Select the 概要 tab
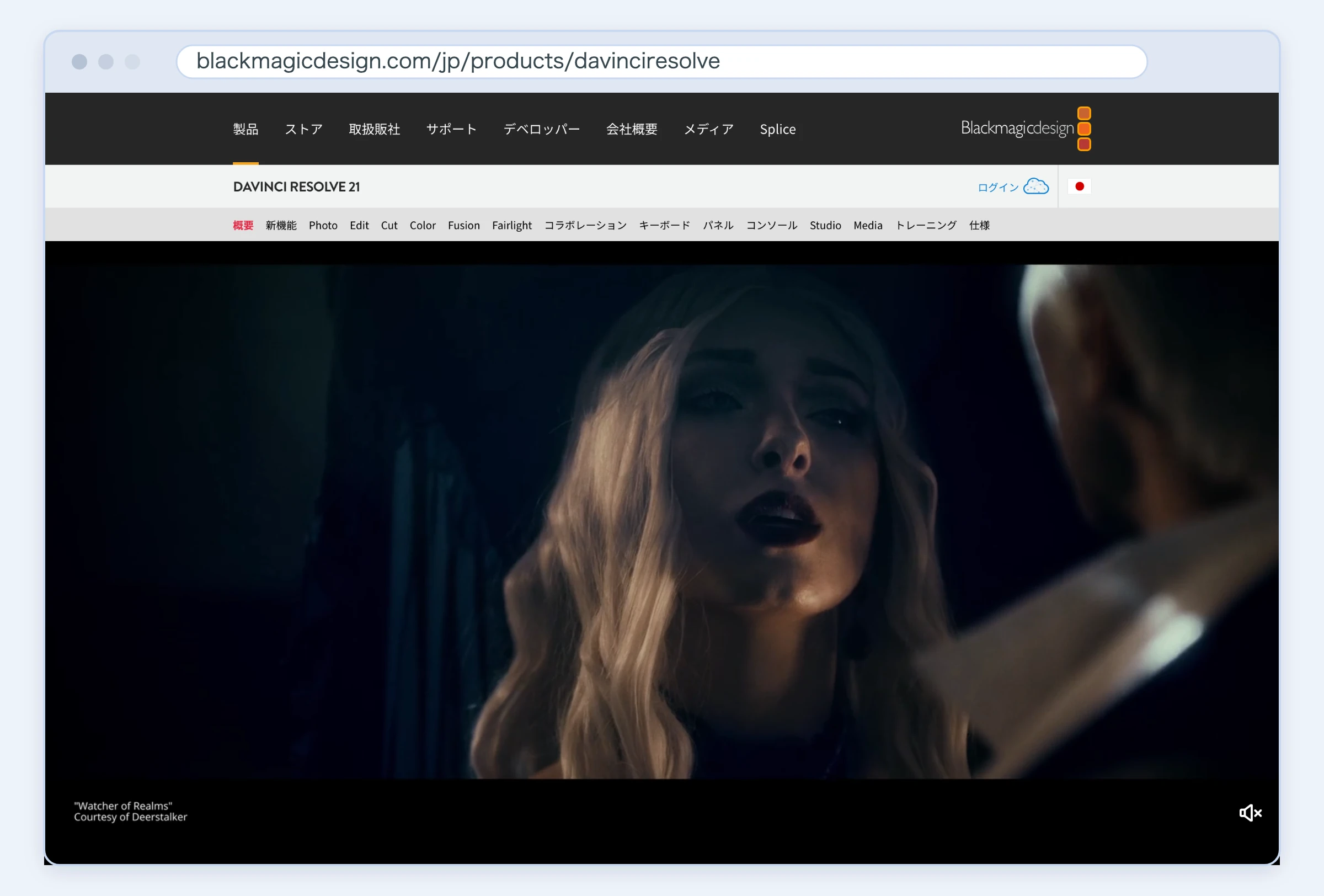 tap(243, 225)
